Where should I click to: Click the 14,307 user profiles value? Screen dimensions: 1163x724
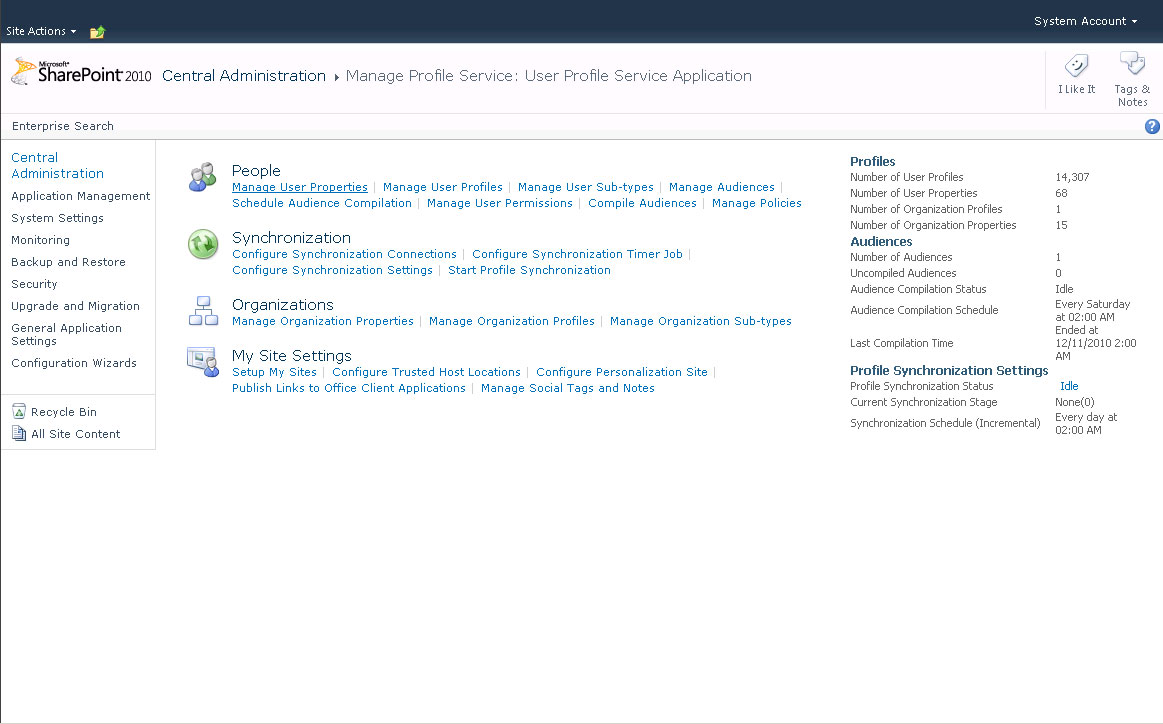(x=1073, y=177)
